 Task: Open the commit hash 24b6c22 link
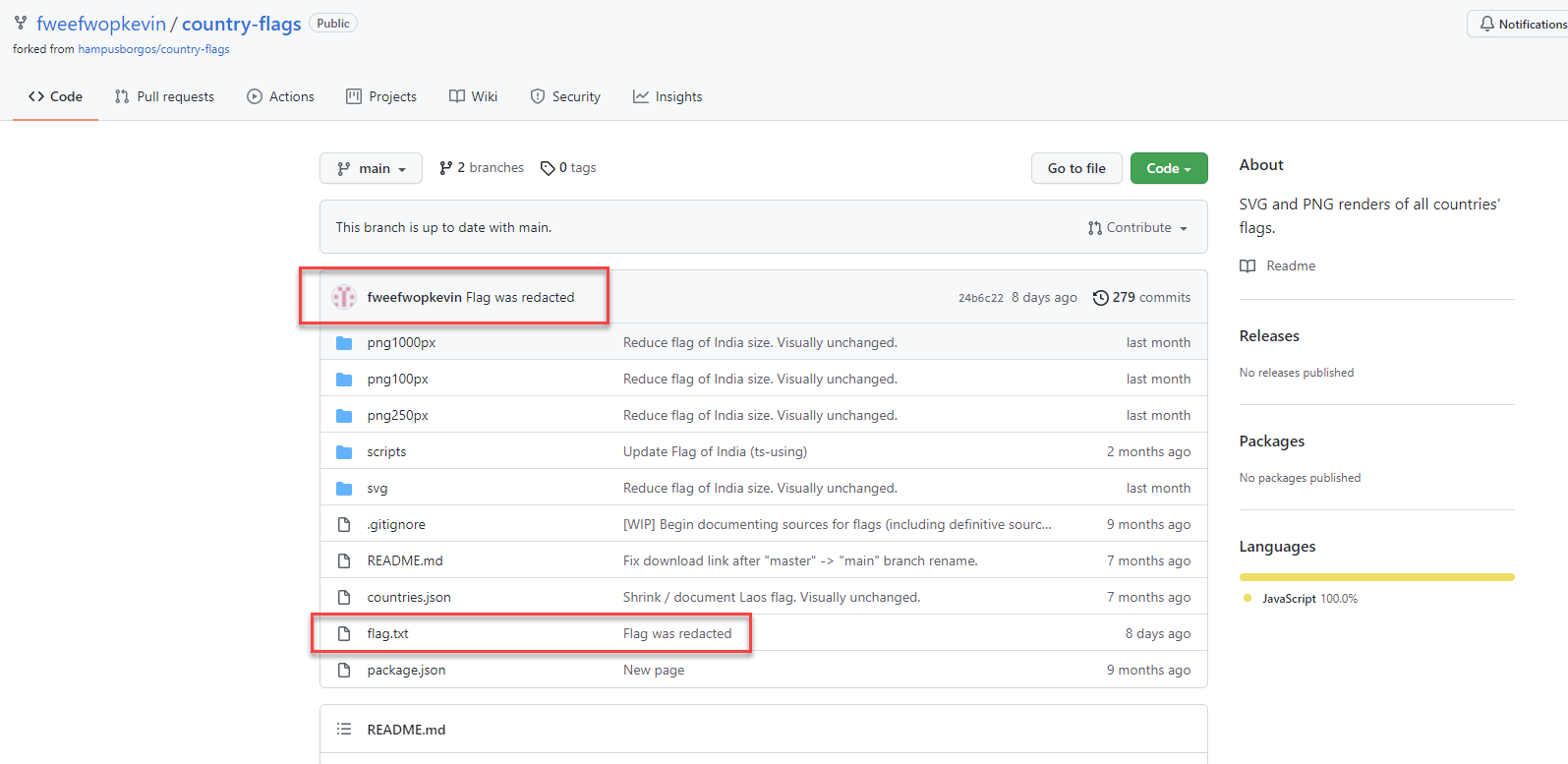[x=981, y=298]
